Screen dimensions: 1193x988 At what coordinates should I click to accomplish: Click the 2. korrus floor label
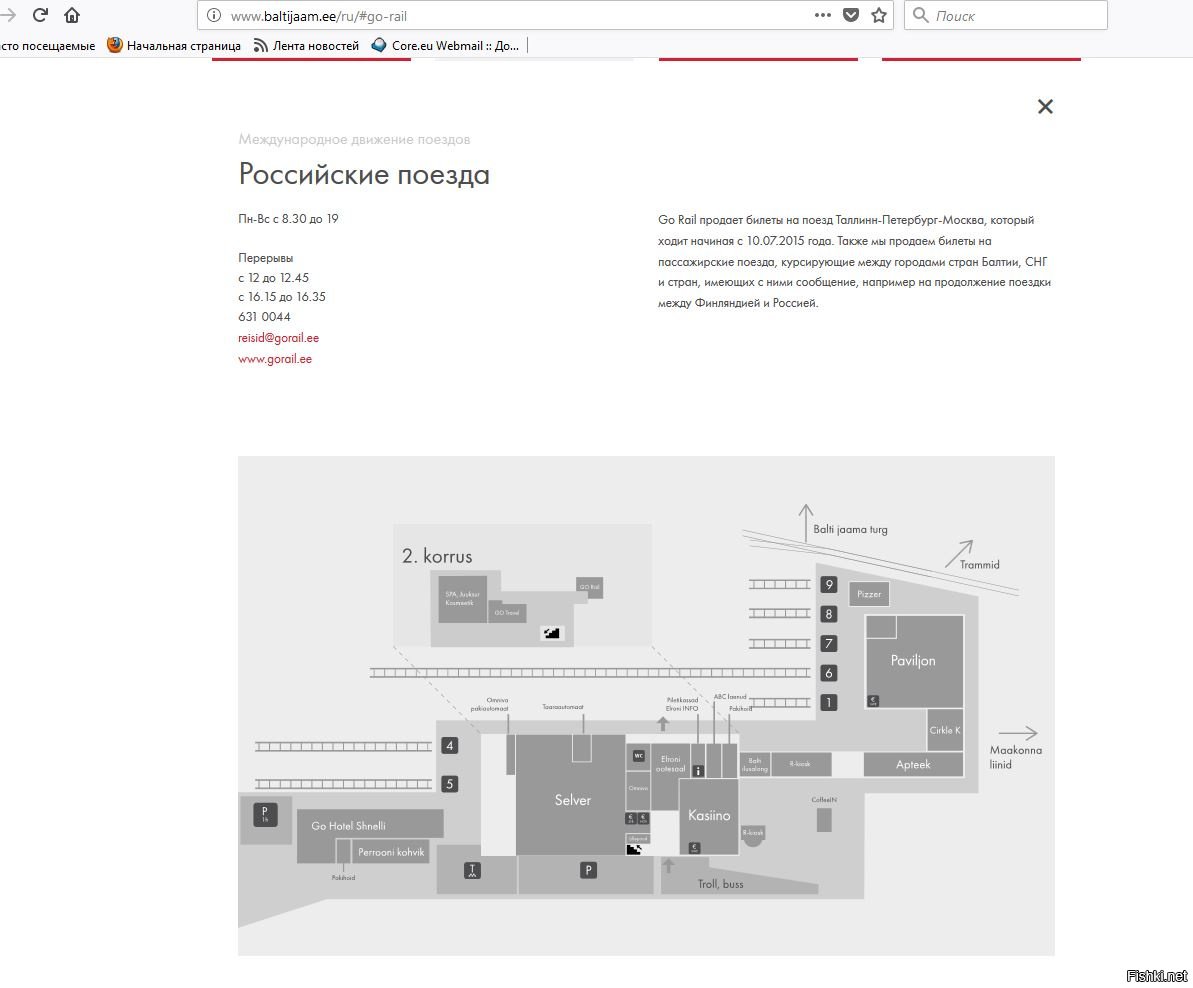[x=437, y=556]
